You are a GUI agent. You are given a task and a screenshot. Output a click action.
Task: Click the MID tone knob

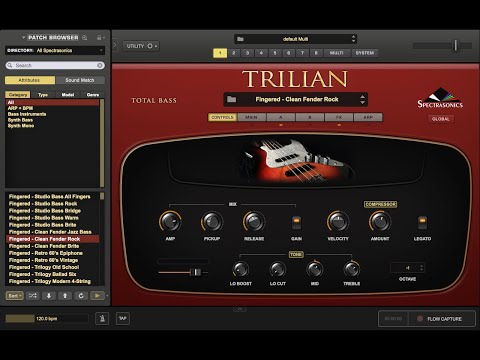(x=315, y=269)
